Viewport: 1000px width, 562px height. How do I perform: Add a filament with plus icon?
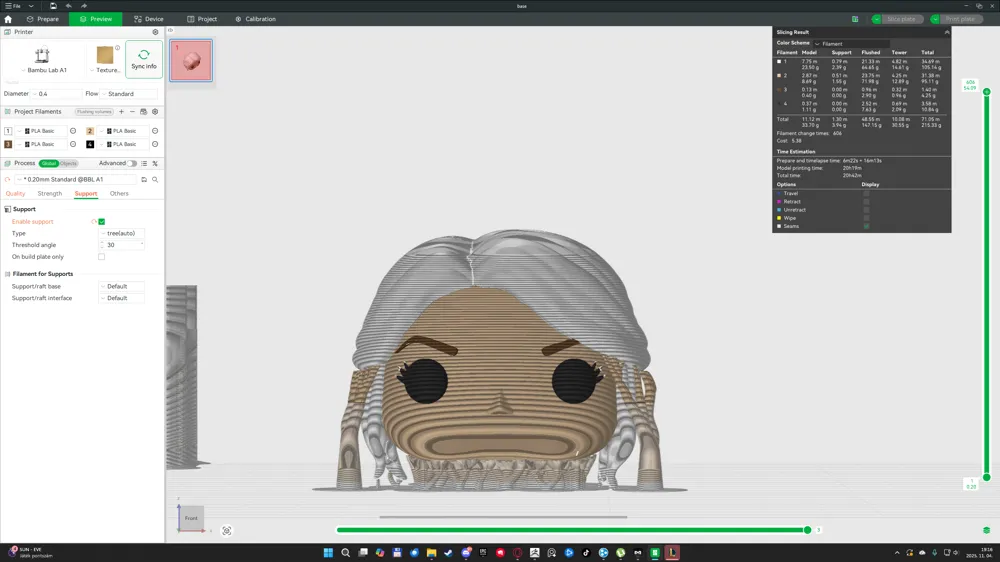(121, 112)
